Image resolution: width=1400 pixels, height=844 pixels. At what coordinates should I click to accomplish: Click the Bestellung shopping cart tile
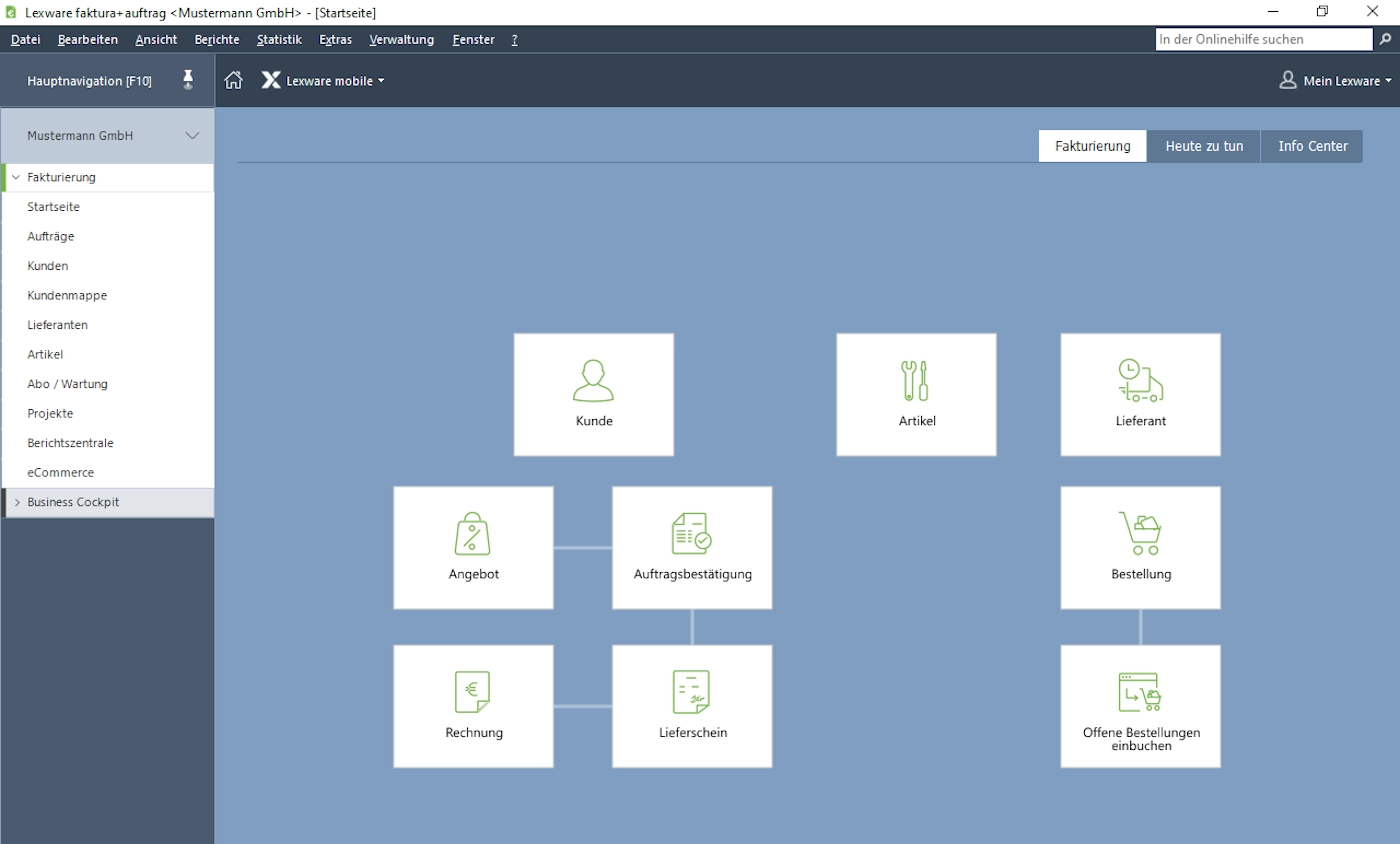1140,547
